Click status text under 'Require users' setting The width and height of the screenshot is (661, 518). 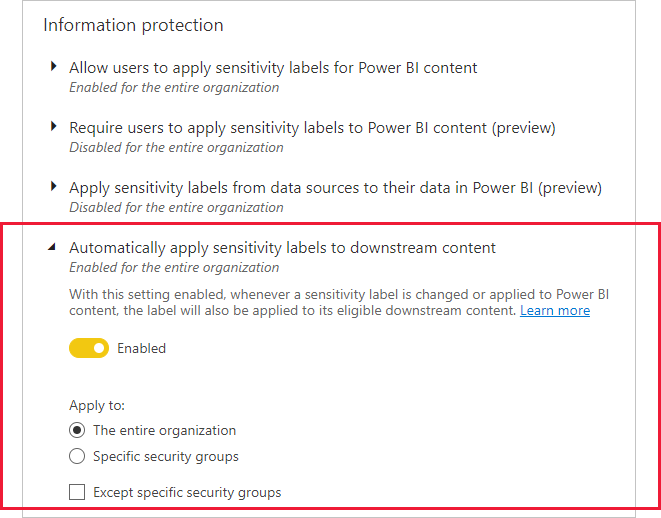[176, 148]
